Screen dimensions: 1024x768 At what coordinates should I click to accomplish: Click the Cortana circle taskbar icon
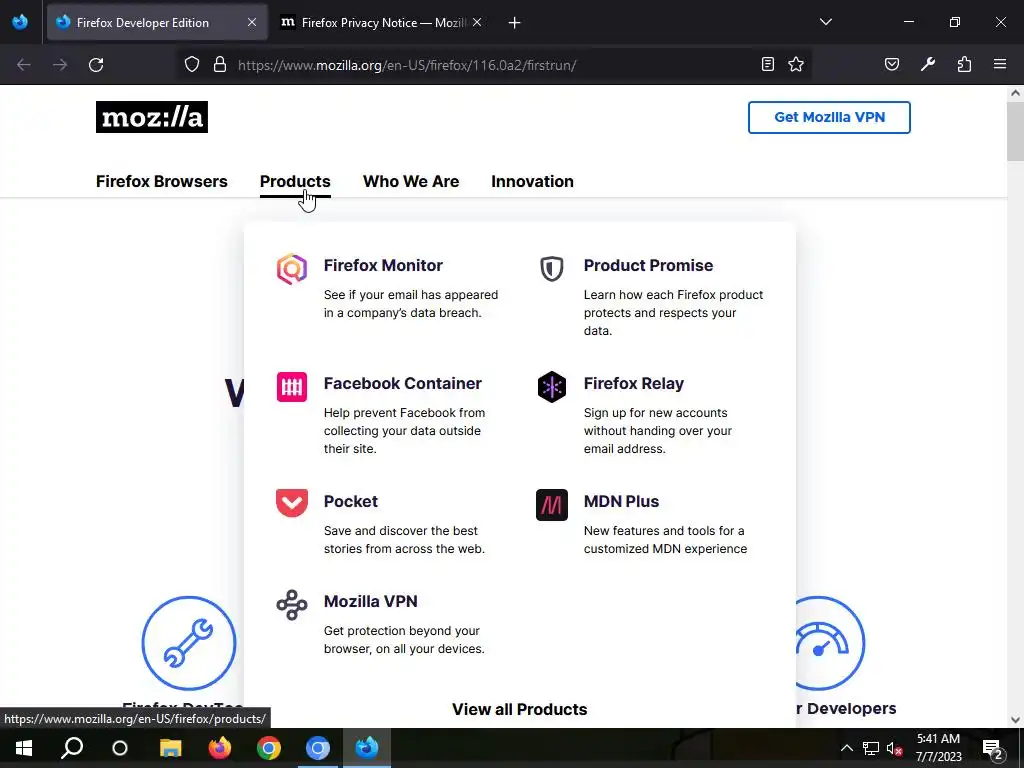click(x=120, y=748)
